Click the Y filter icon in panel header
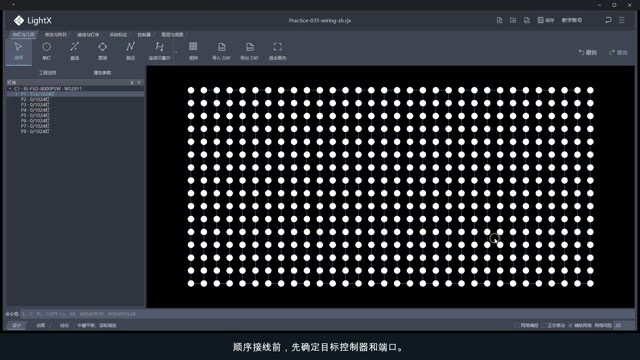The image size is (640, 360). coord(139,82)
